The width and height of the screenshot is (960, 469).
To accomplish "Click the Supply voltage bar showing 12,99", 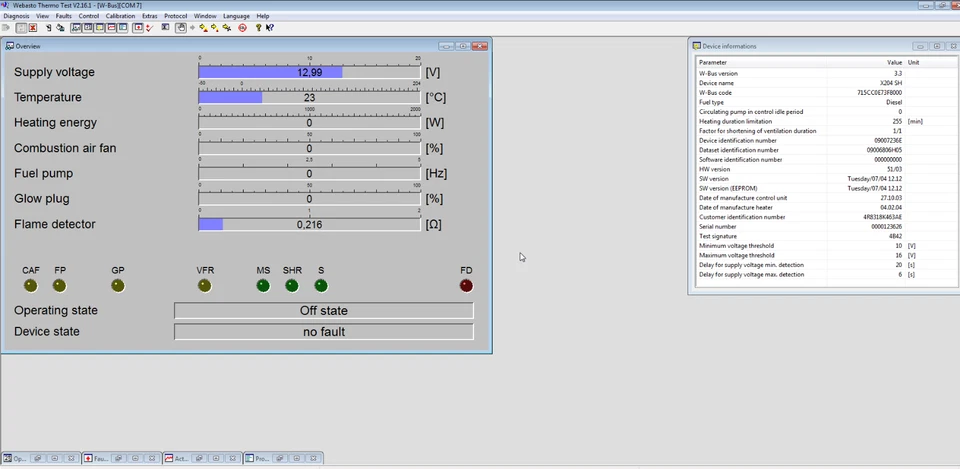I will [x=309, y=72].
